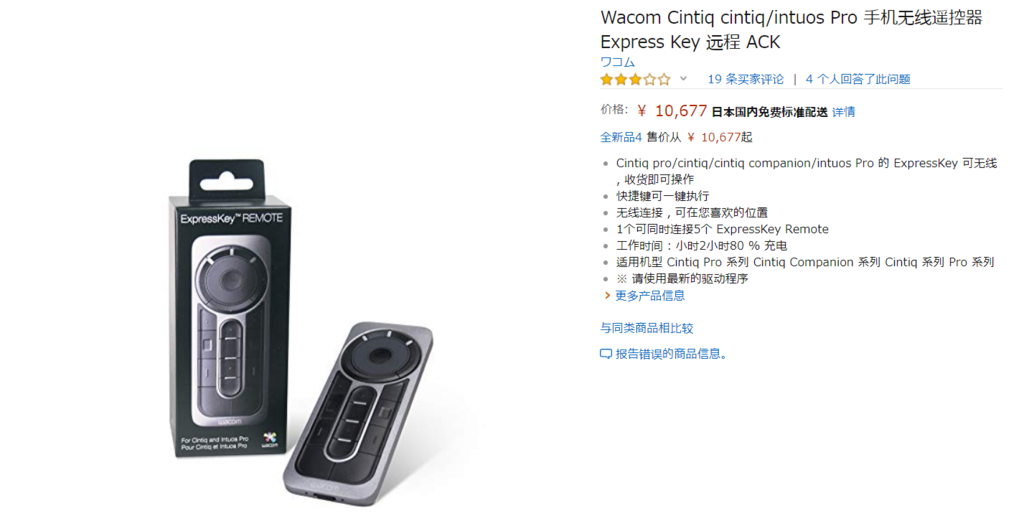
Task: Click the hanger tab of the package
Action: pos(226,177)
